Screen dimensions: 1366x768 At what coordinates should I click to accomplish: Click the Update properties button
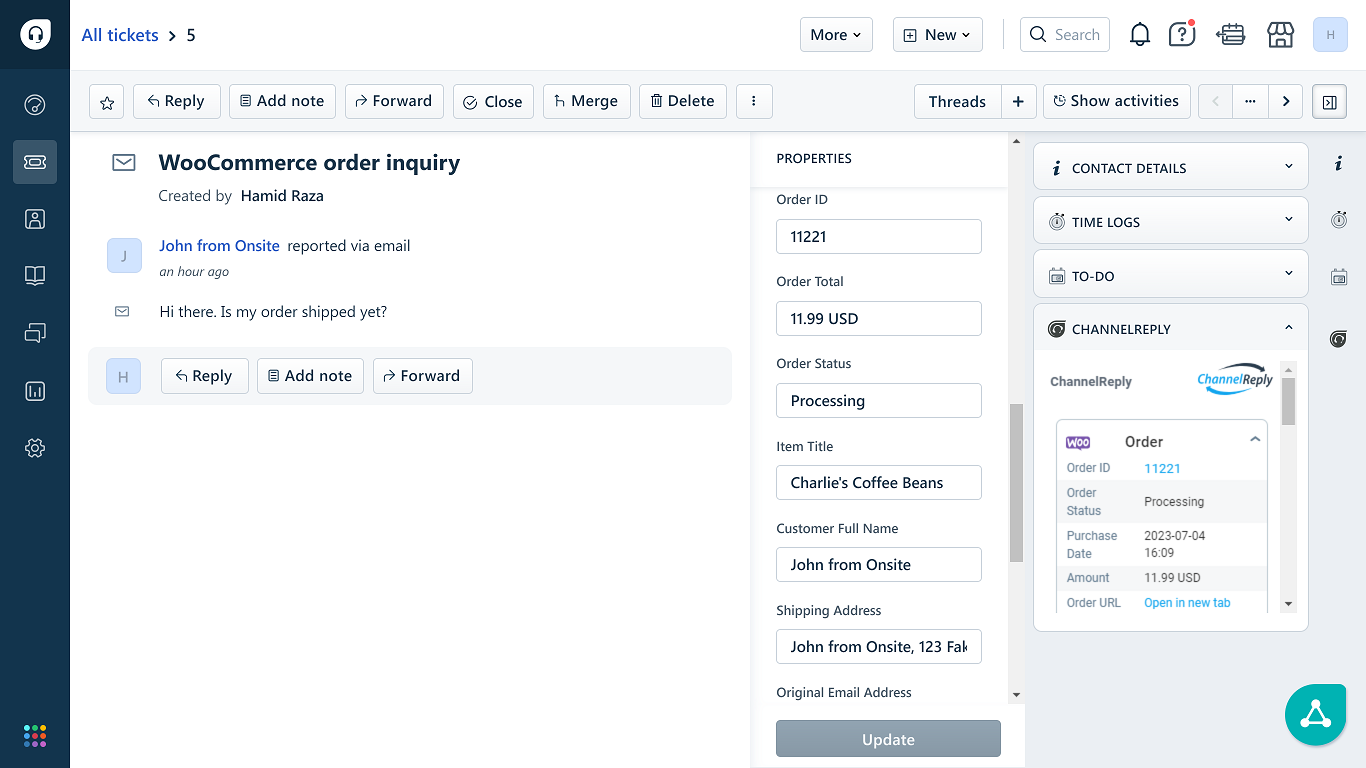pos(888,739)
